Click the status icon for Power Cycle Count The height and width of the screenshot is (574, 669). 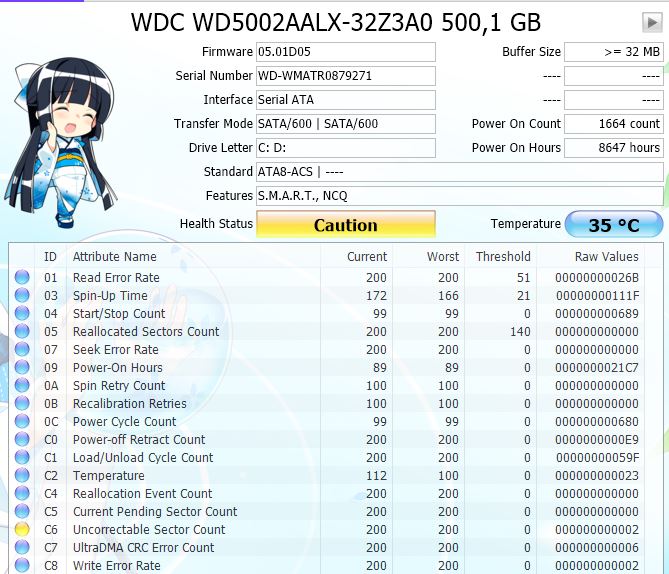click(22, 421)
